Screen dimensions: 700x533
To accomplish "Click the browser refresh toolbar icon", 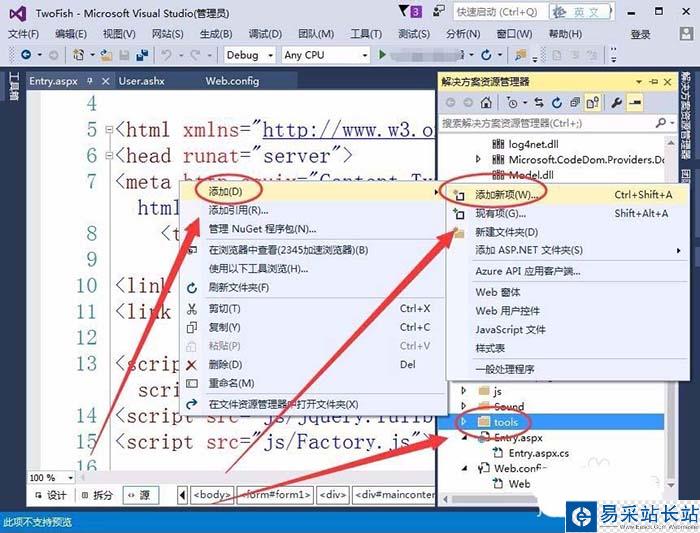I will coord(486,55).
